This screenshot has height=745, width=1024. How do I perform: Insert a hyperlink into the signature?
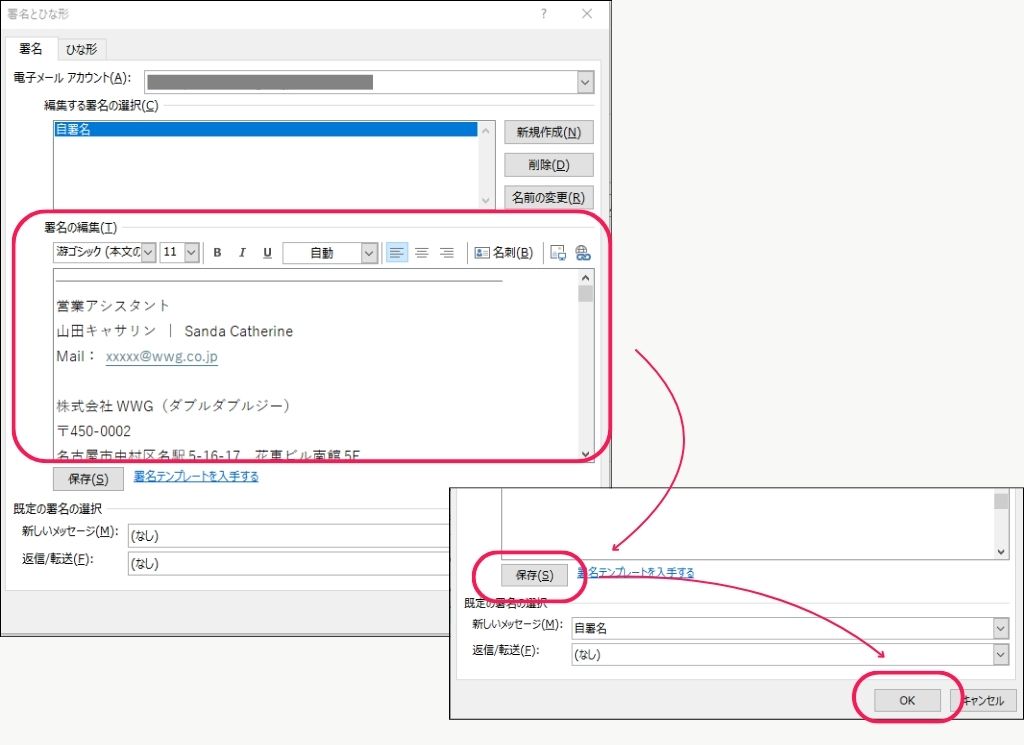click(x=583, y=253)
